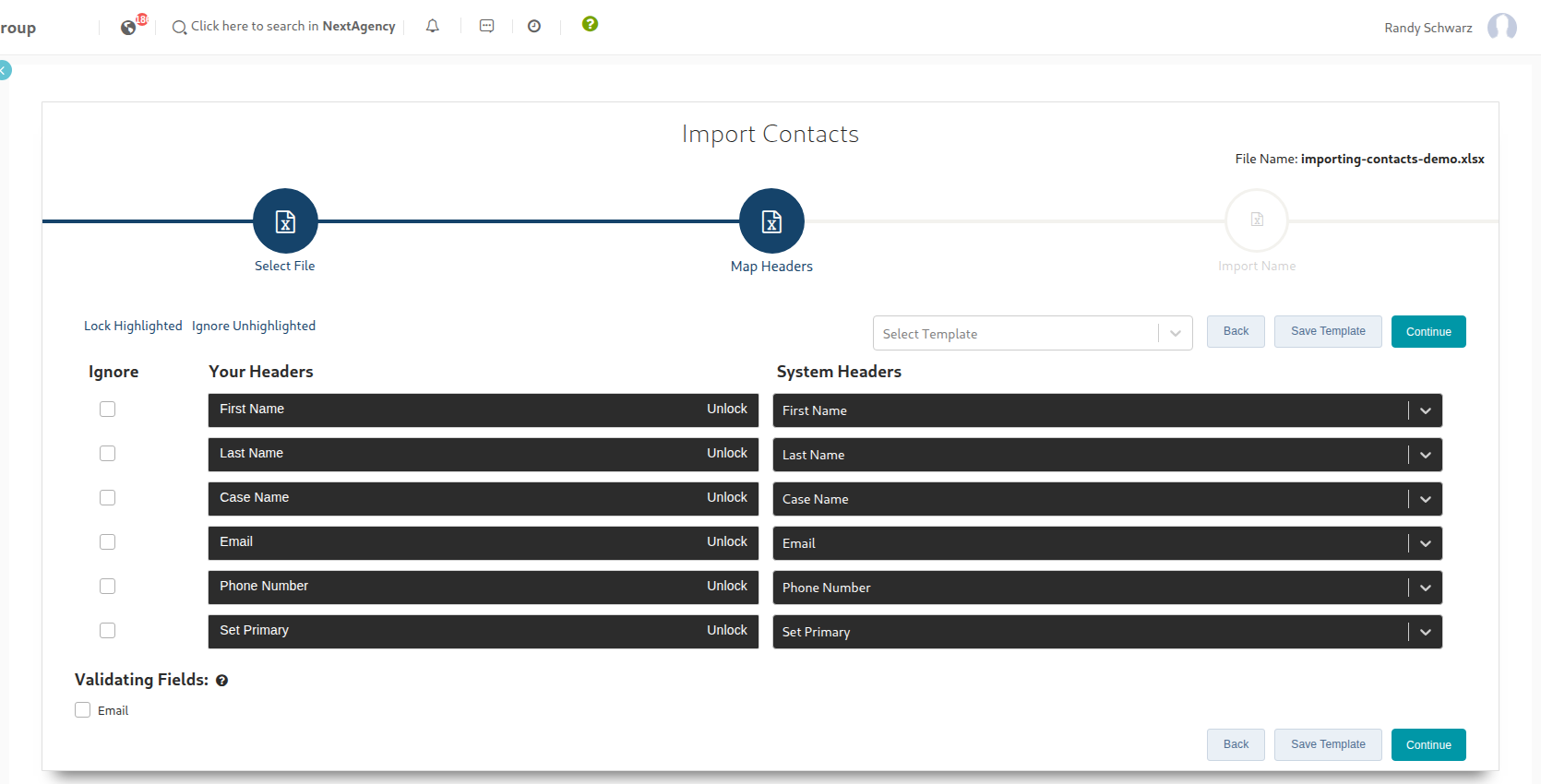Open the Select Template dropdown

click(1033, 333)
